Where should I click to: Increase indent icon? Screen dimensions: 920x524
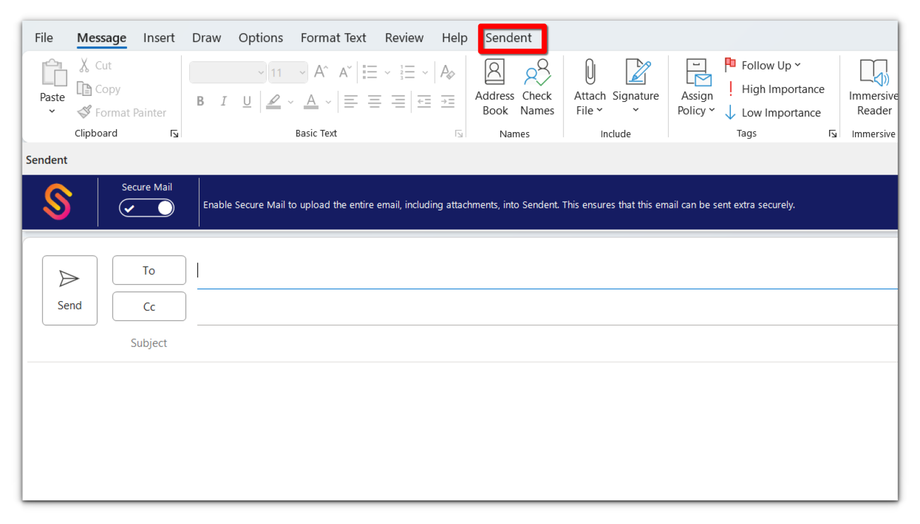tap(448, 102)
